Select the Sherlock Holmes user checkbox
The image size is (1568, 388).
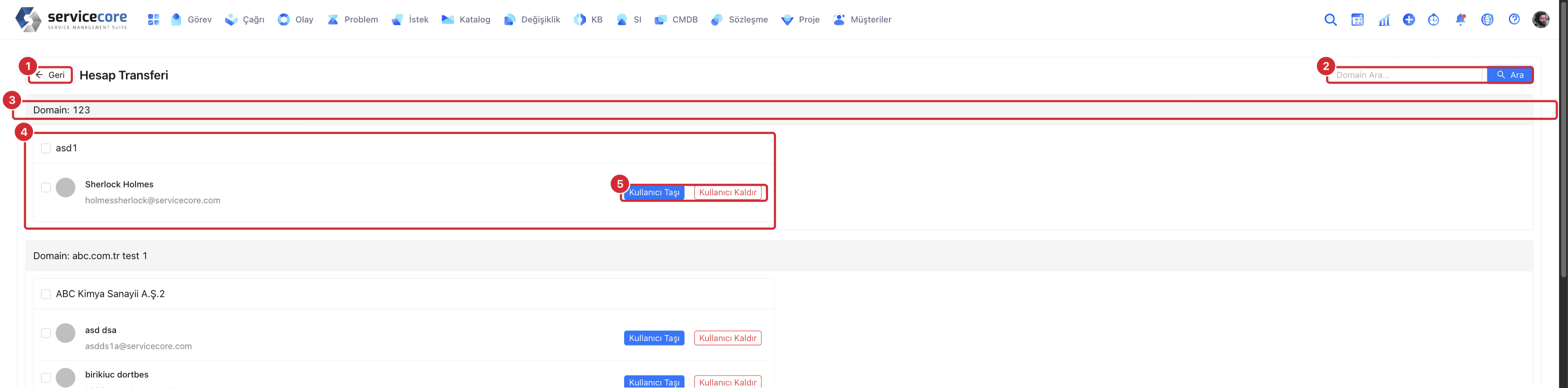tap(45, 187)
